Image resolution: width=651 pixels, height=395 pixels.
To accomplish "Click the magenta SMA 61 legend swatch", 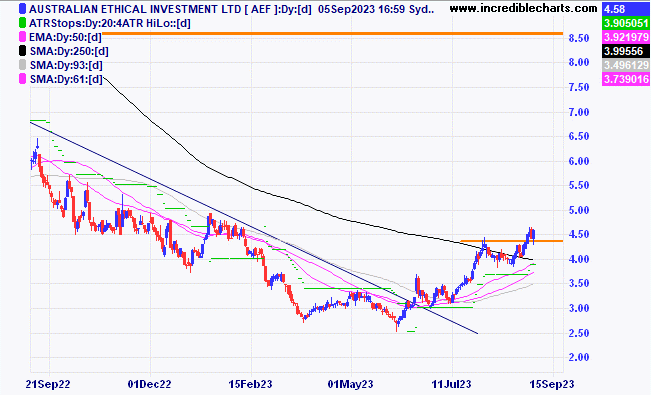I will (22, 79).
